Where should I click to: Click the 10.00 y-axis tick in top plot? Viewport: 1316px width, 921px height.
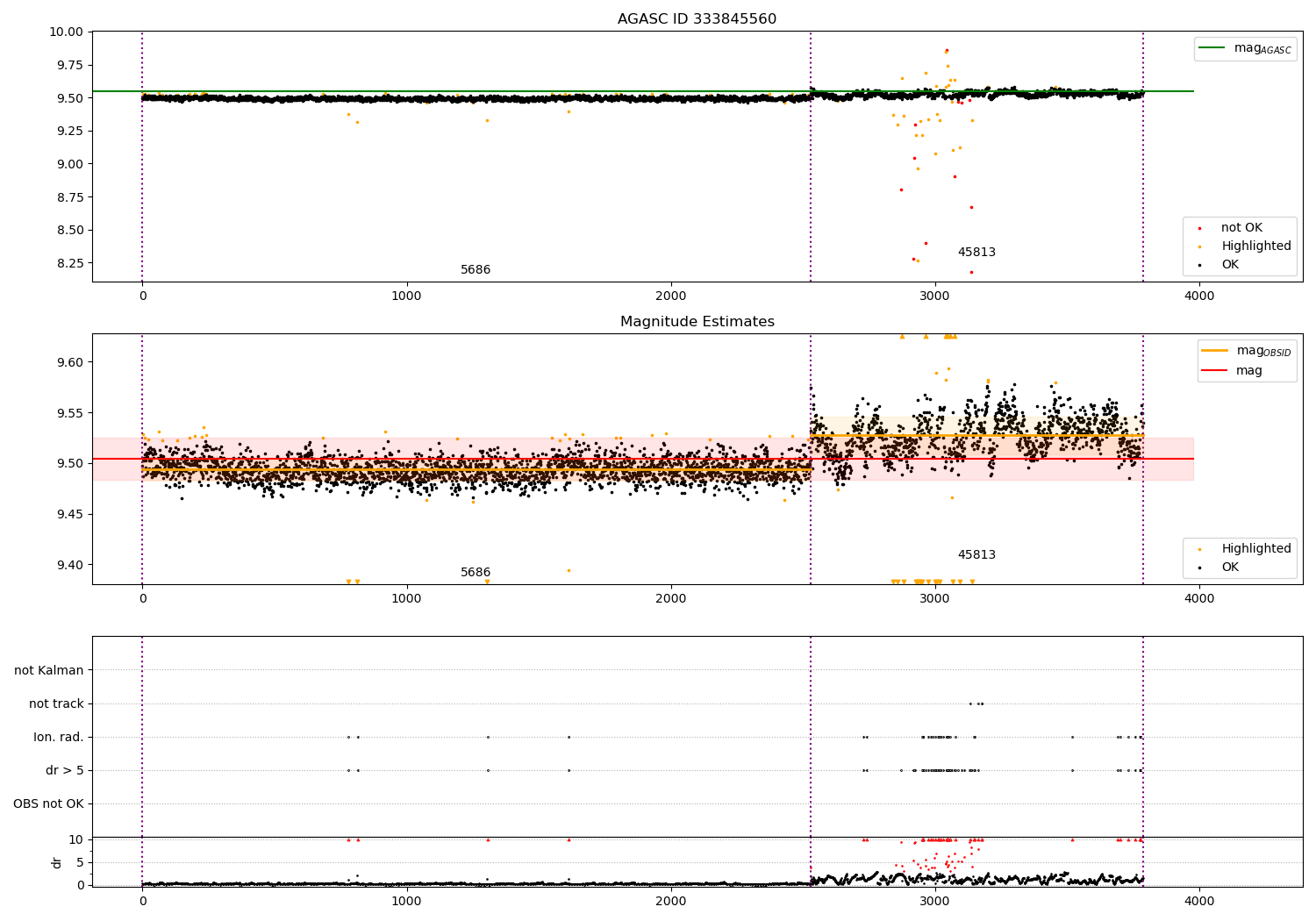[66, 32]
